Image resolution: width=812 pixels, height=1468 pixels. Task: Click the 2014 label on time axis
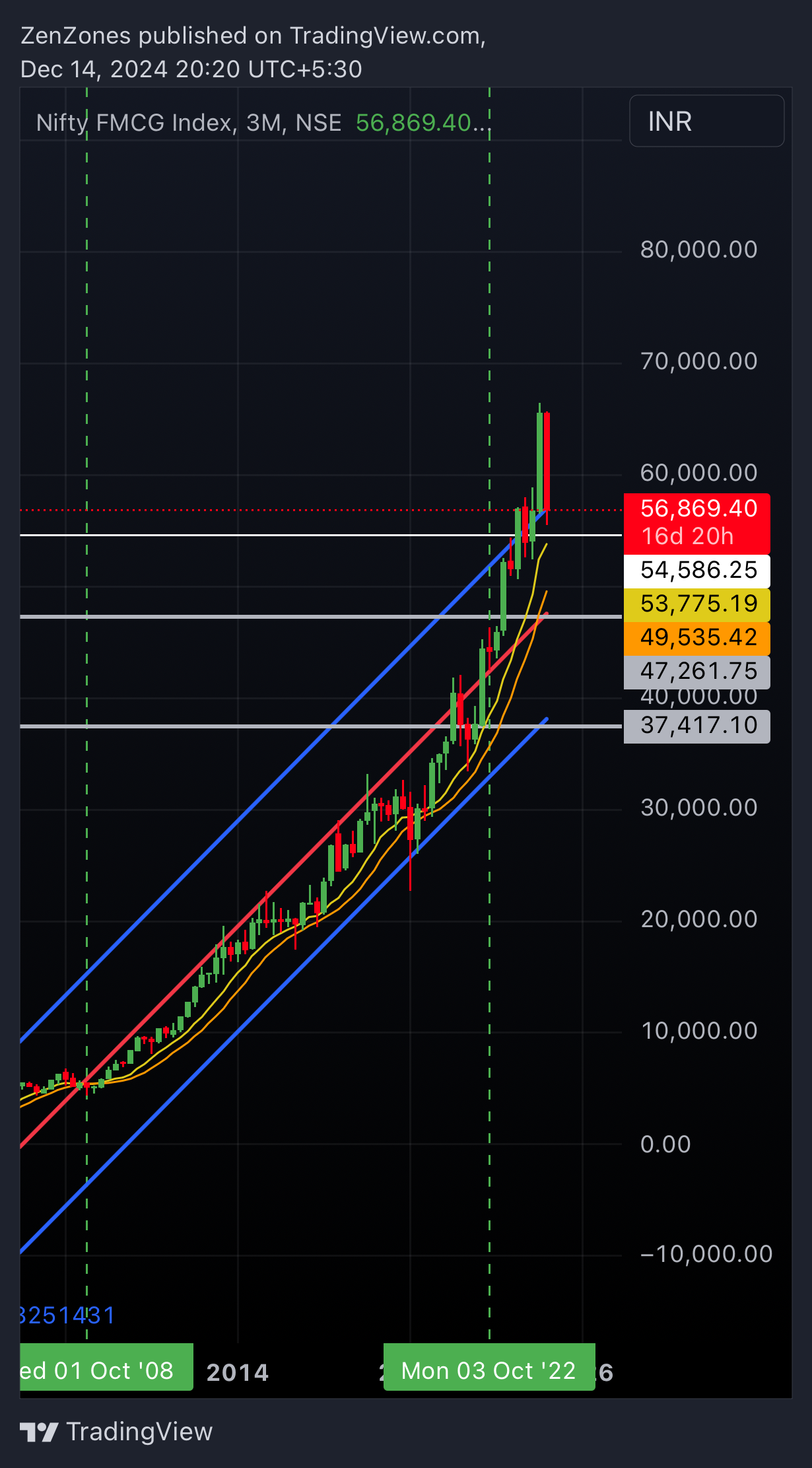point(238,1373)
